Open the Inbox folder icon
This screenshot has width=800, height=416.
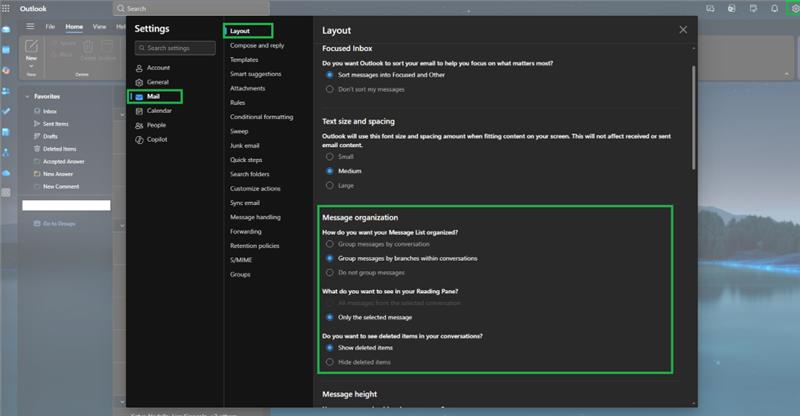pos(37,111)
